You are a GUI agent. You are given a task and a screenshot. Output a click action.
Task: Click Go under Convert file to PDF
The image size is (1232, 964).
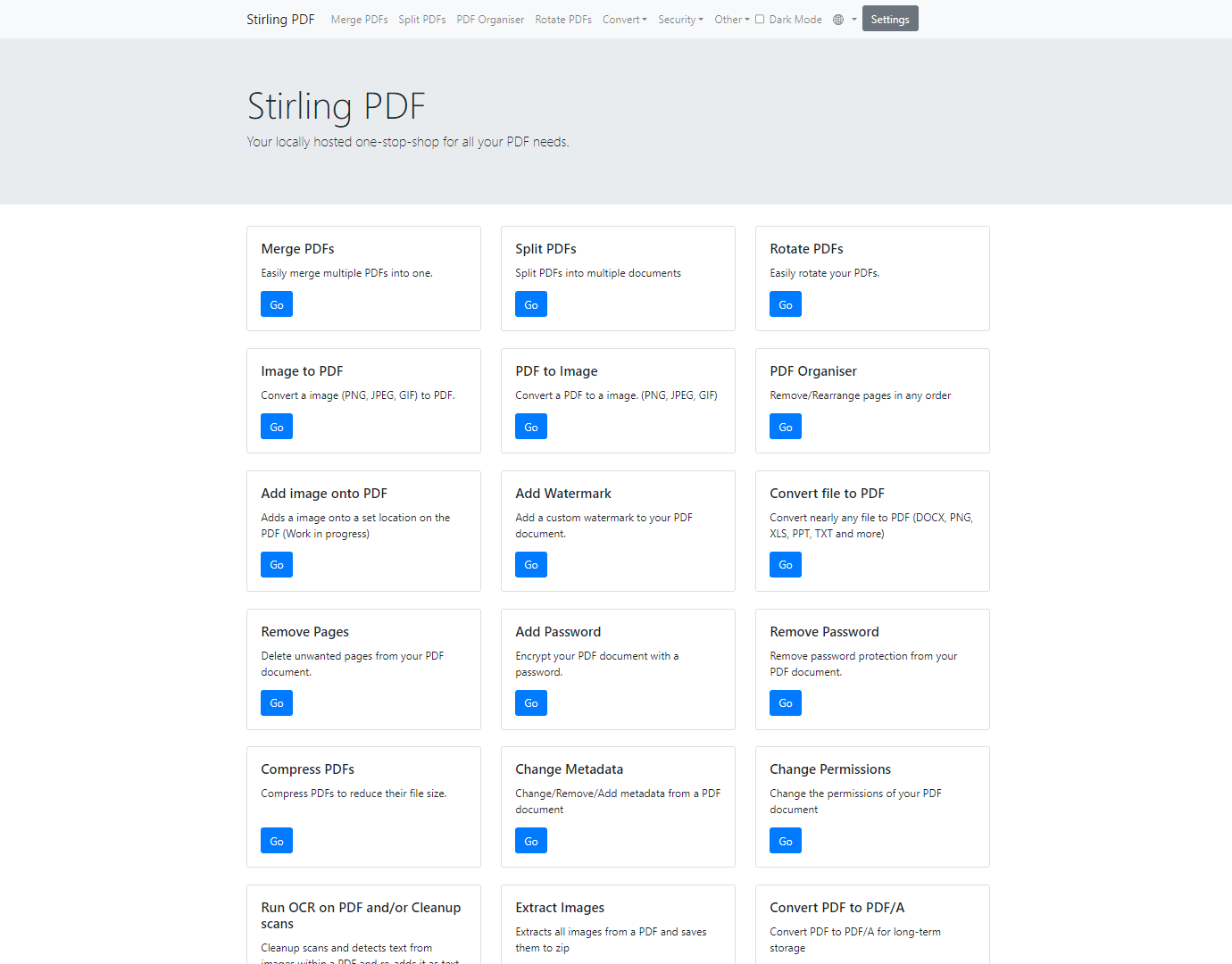tap(786, 565)
